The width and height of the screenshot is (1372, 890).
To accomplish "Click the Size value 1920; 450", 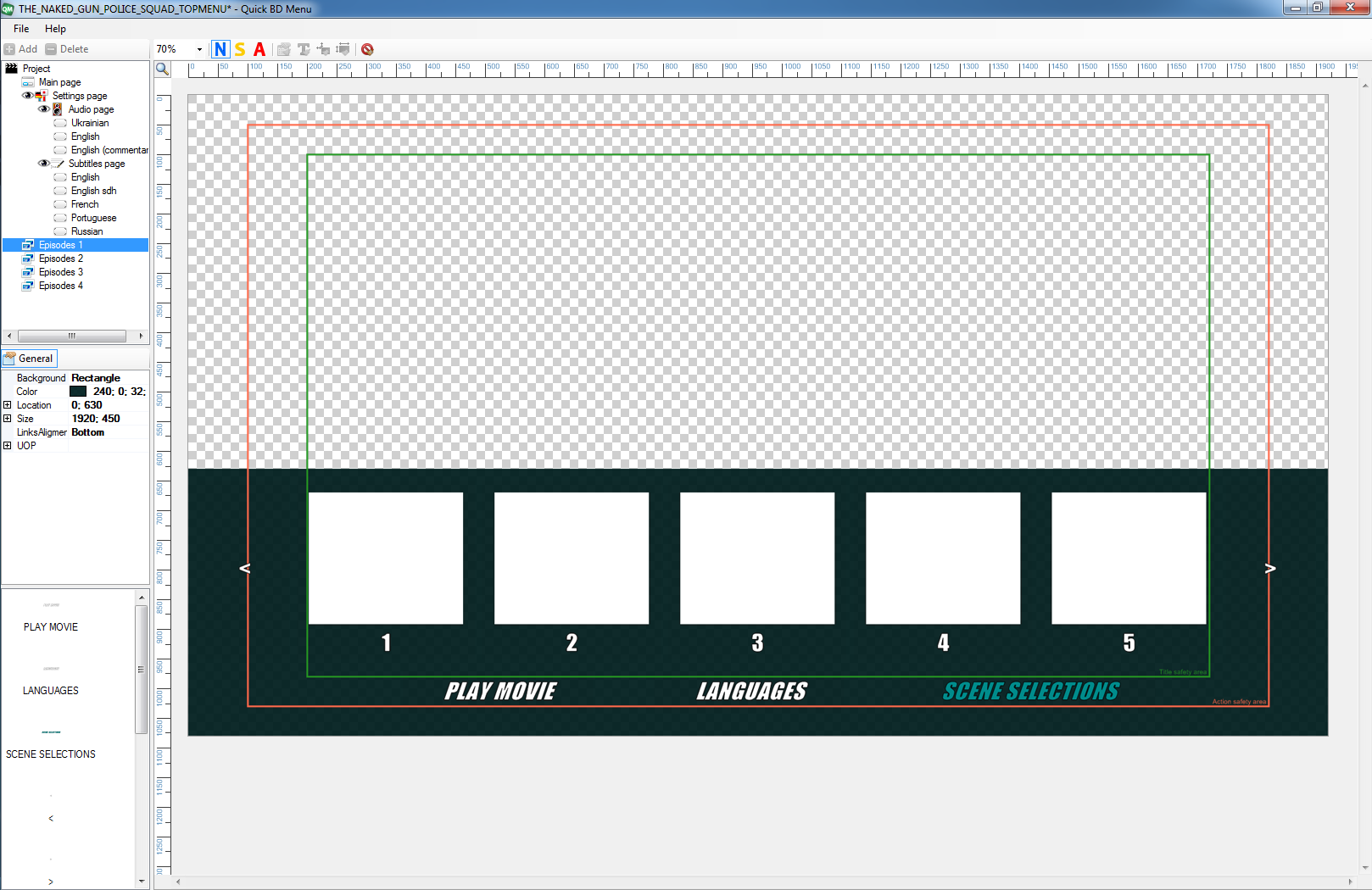I will pos(96,419).
